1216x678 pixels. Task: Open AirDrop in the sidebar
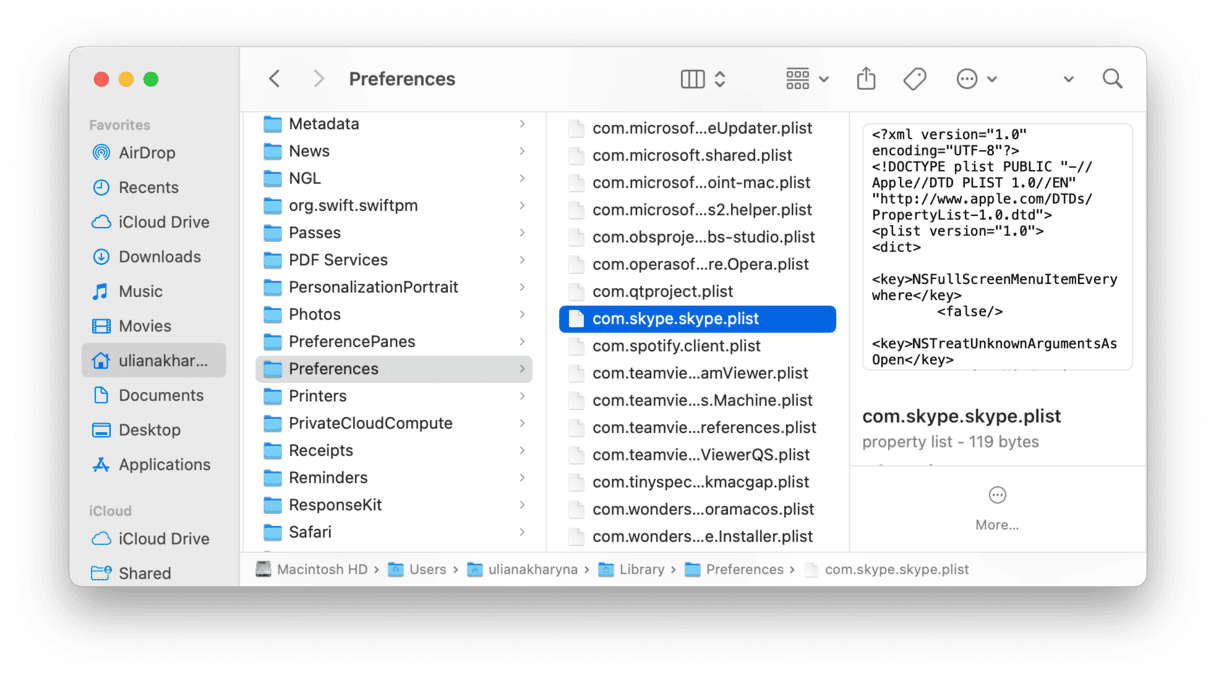point(146,153)
